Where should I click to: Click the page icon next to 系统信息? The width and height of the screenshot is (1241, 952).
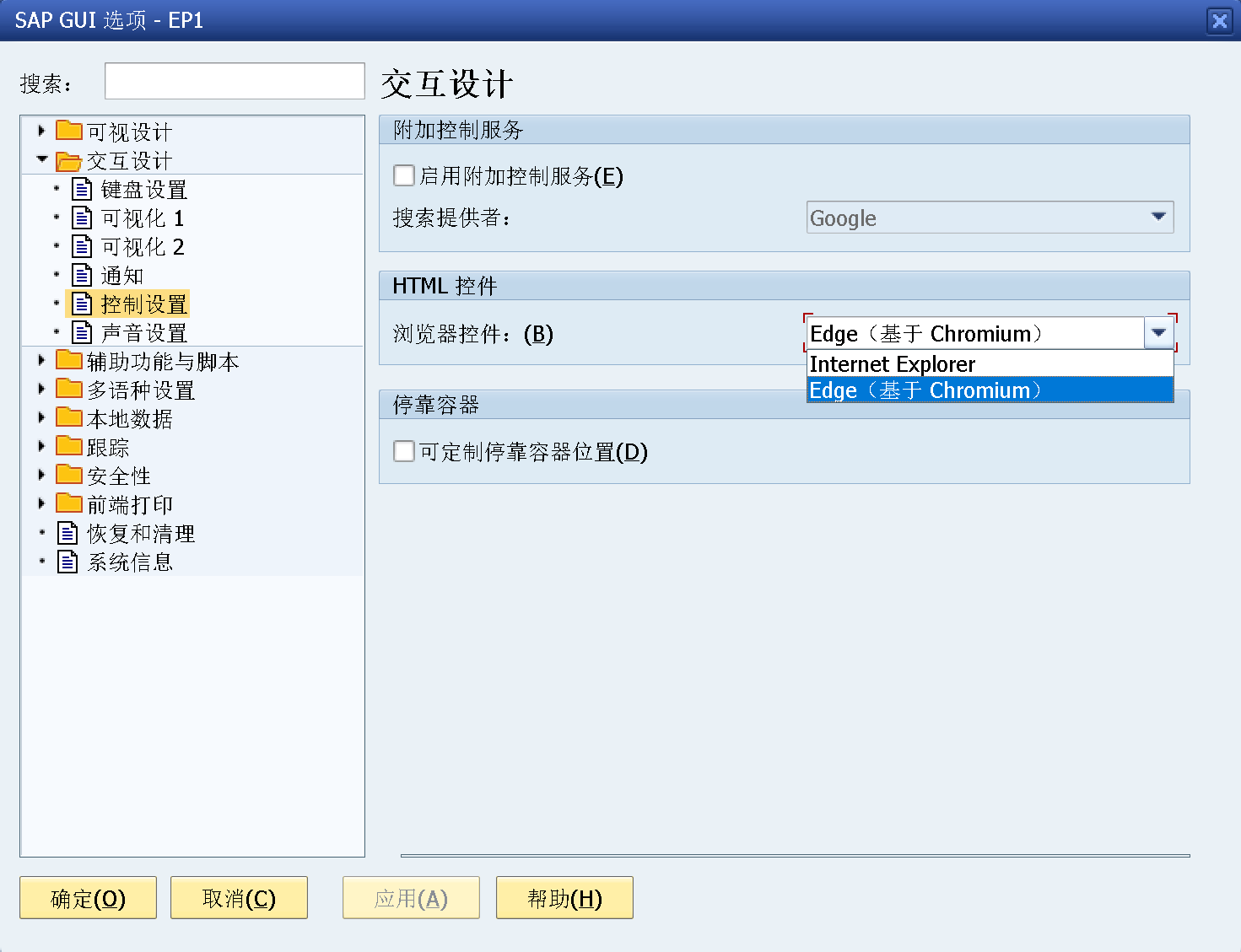(67, 561)
